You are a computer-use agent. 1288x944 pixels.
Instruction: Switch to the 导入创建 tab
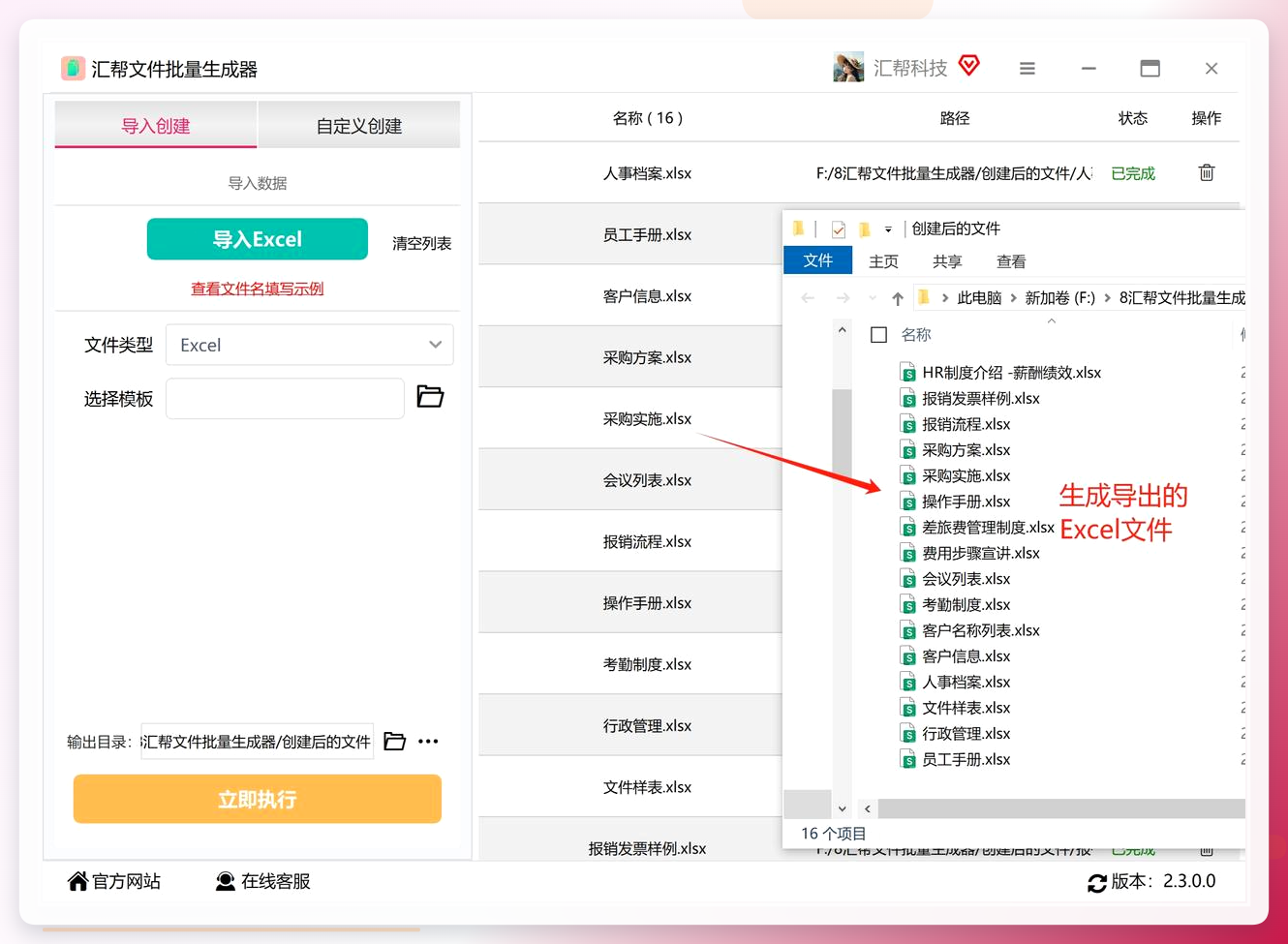156,125
